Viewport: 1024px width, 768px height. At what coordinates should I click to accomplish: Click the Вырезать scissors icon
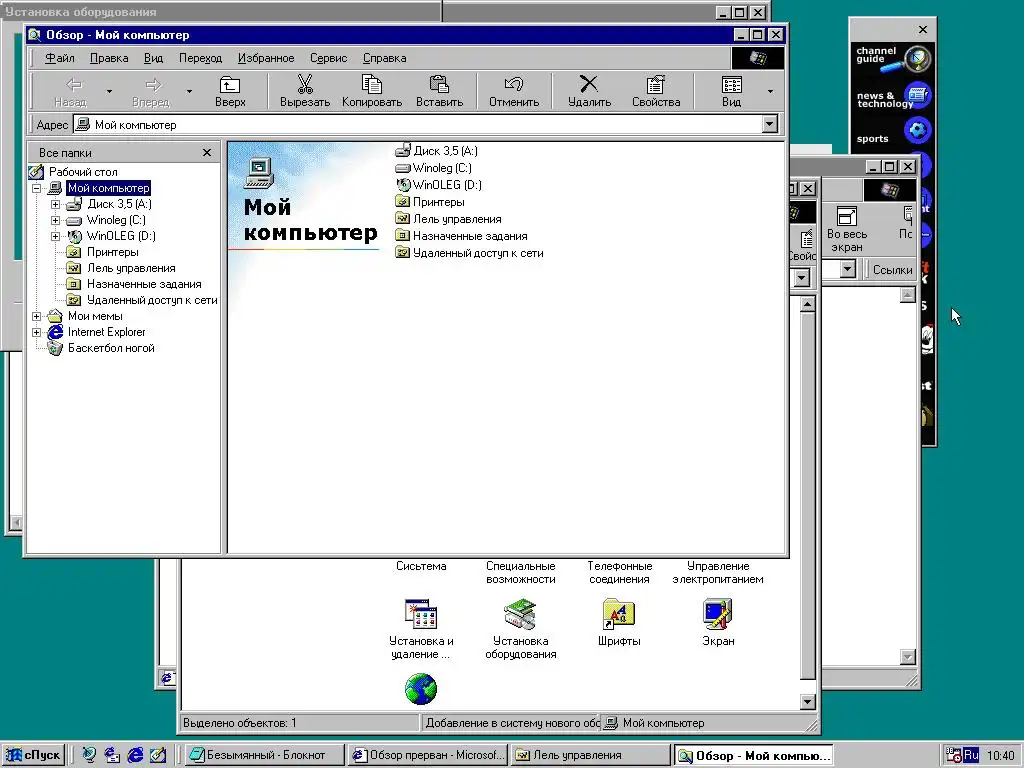tap(304, 84)
